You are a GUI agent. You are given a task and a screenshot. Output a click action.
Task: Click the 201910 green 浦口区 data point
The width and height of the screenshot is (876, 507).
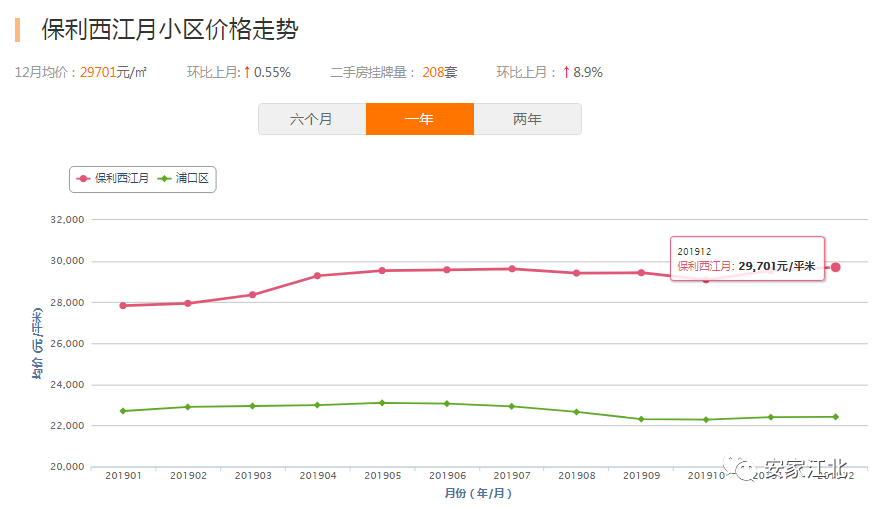tap(706, 419)
